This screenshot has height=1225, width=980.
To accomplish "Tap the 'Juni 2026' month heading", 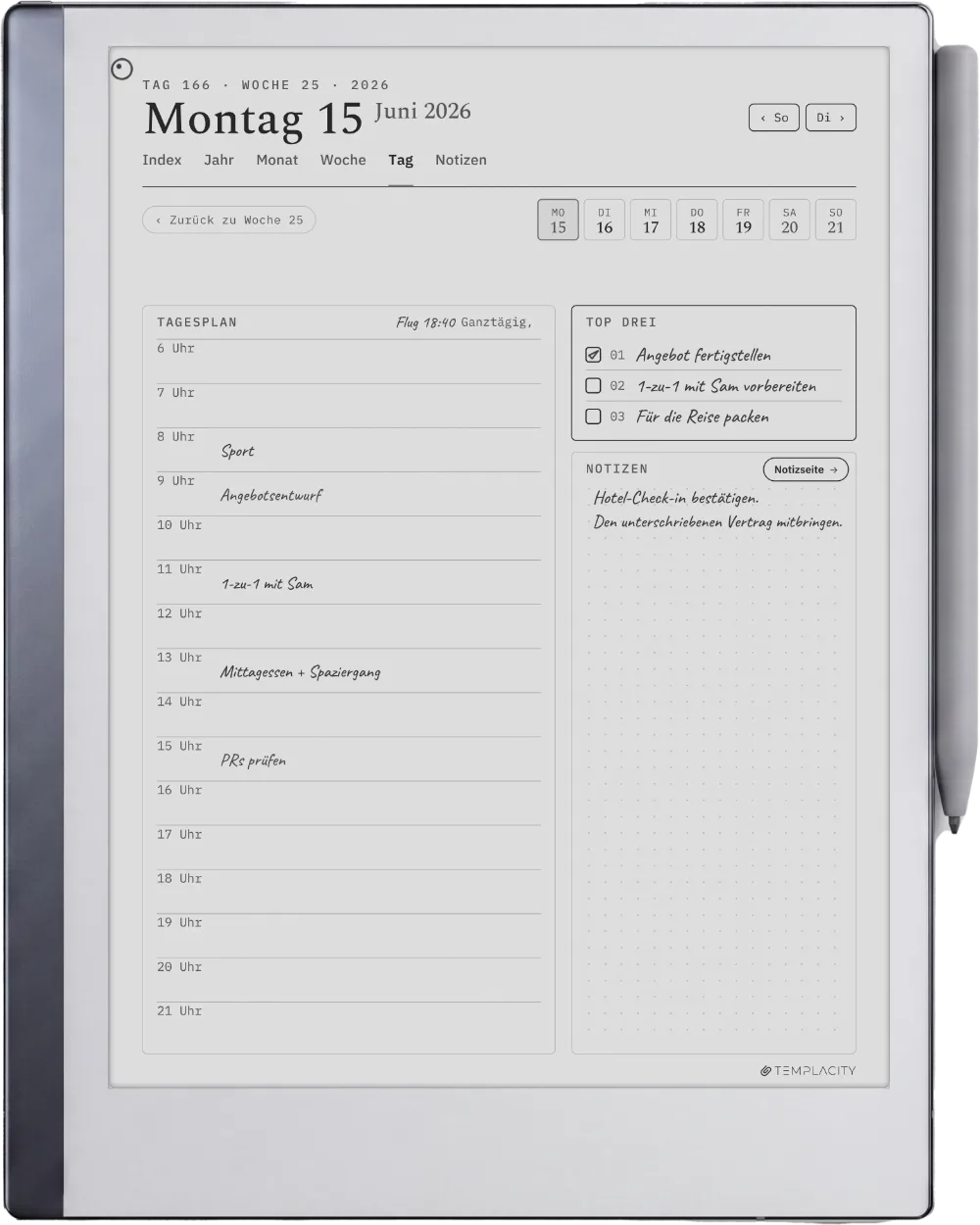I will pos(422,112).
